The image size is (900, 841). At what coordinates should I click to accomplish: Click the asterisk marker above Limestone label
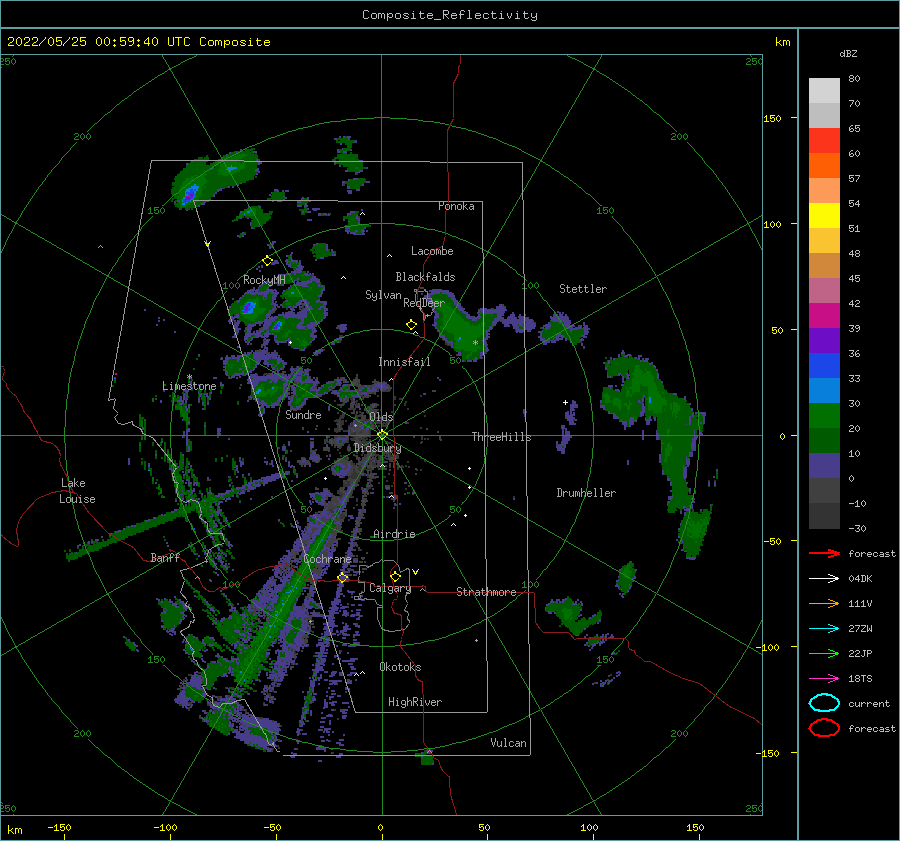click(x=189, y=377)
